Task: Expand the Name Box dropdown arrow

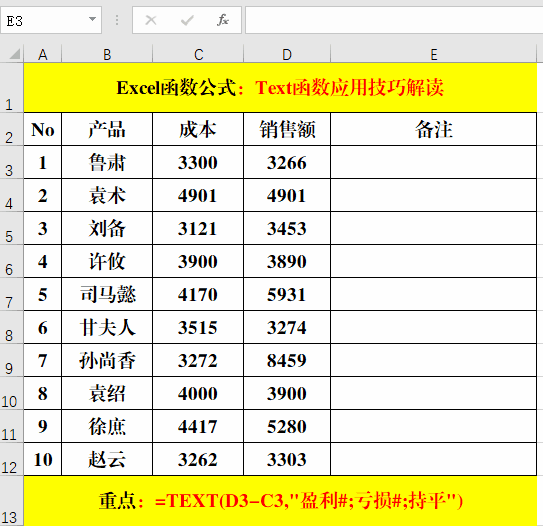Action: (92, 19)
